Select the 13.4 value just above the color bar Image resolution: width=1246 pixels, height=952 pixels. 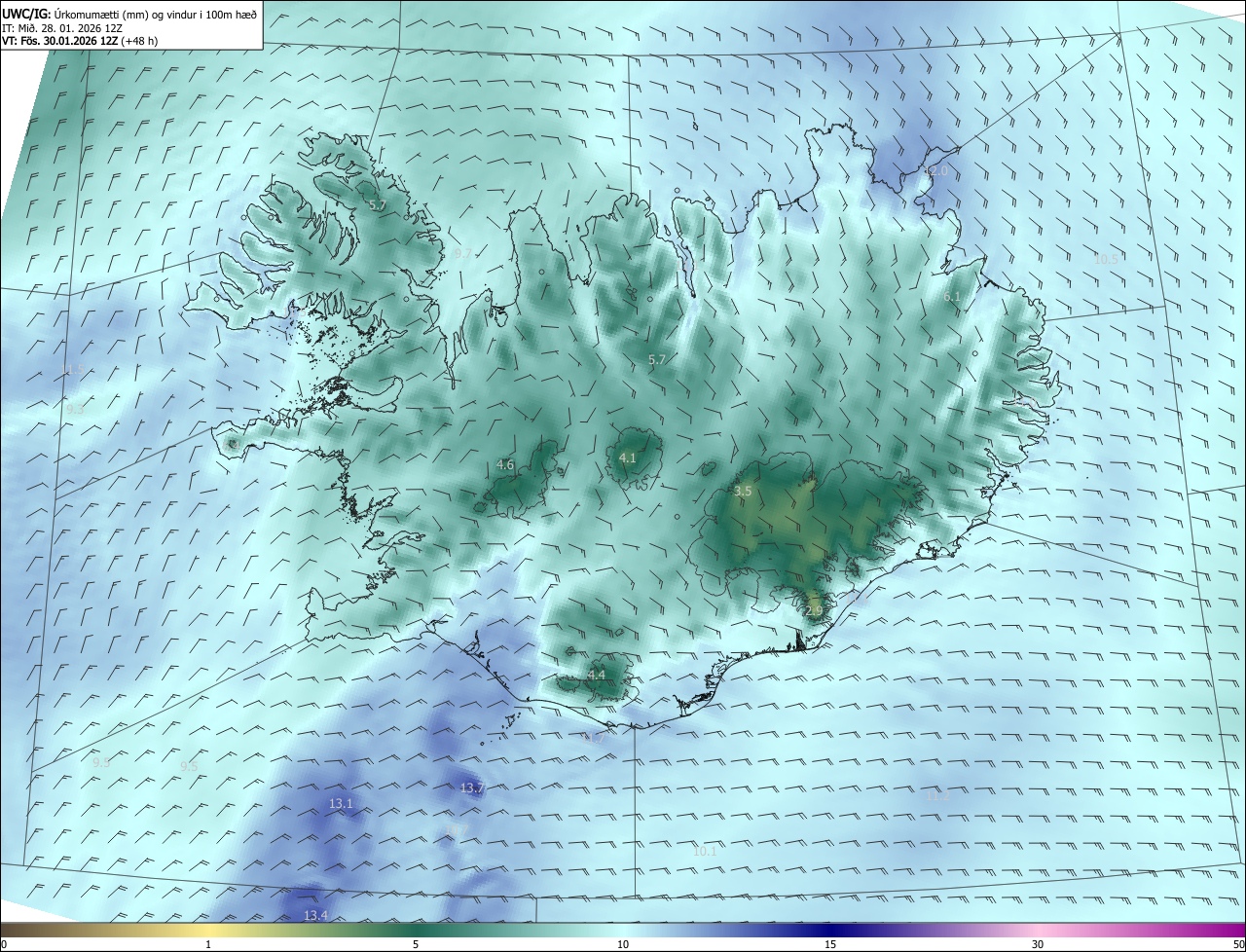pyautogui.click(x=315, y=915)
